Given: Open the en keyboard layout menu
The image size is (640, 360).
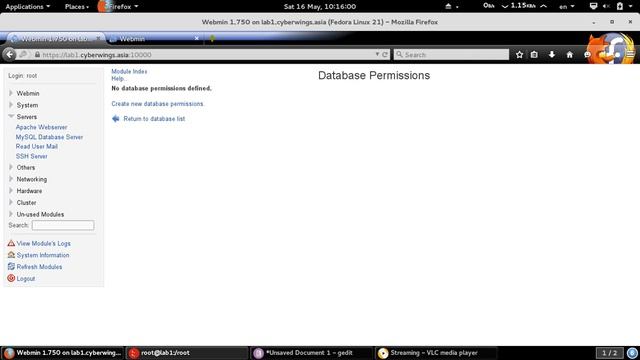Looking at the screenshot, I should pyautogui.click(x=567, y=7).
